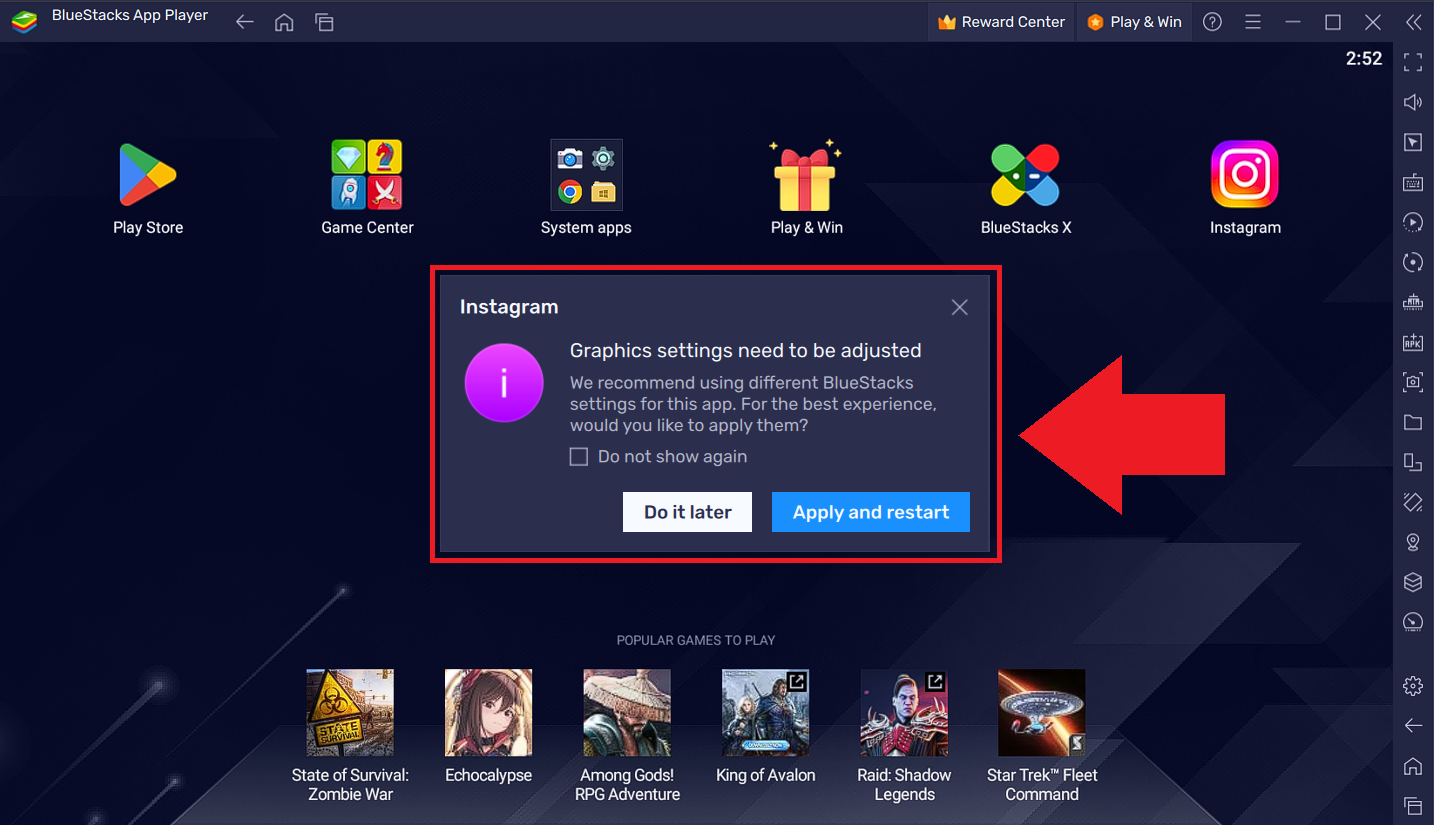
Task: Open recent apps icon in sidebar
Action: (1413, 806)
